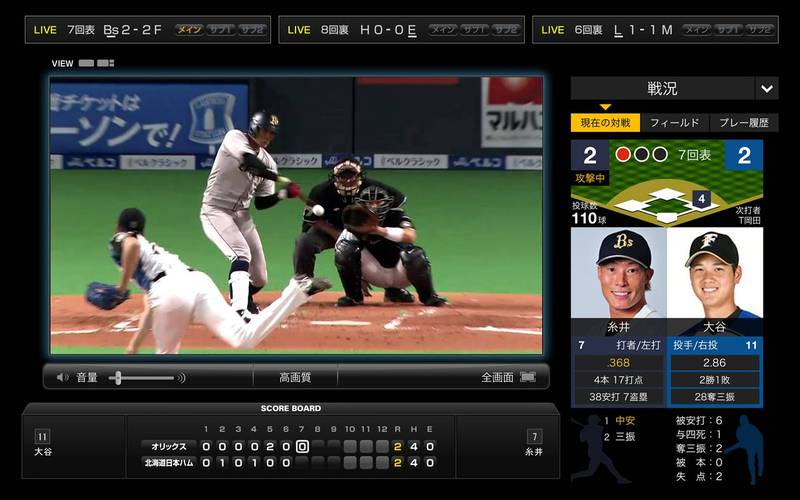Viewport: 800px width, 500px height.
Task: Switch to the フィールド tab
Action: click(674, 123)
